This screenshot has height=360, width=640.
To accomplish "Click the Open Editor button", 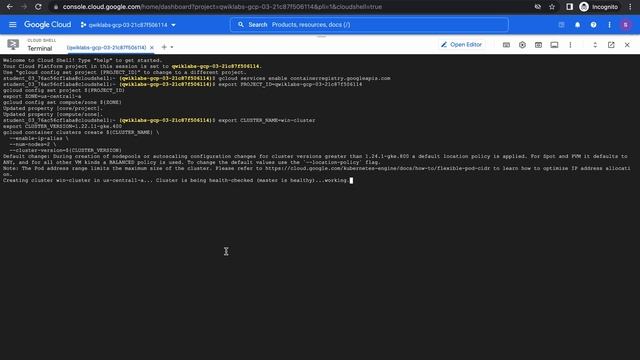I will pyautogui.click(x=461, y=44).
